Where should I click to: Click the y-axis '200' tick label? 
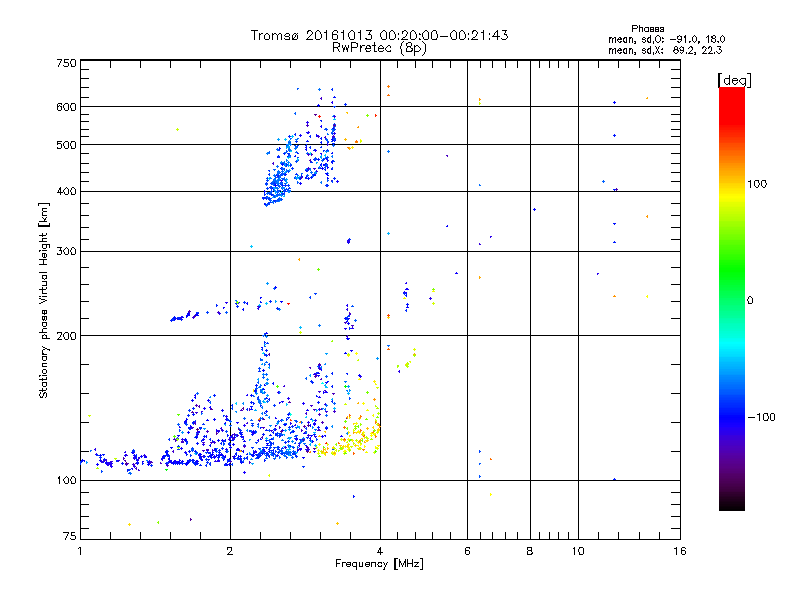tap(66, 336)
